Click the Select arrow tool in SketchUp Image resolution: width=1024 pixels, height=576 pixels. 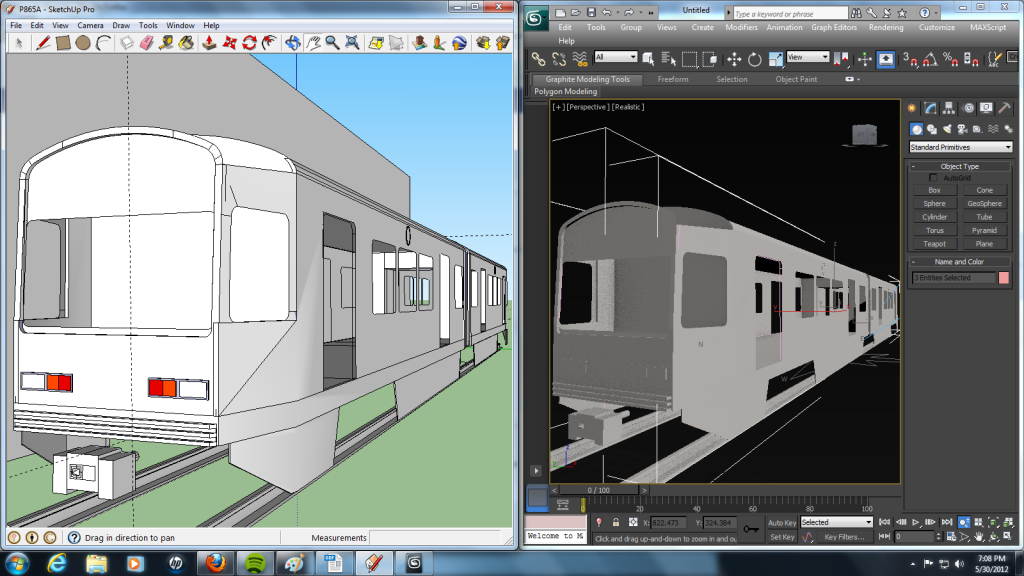tap(19, 43)
